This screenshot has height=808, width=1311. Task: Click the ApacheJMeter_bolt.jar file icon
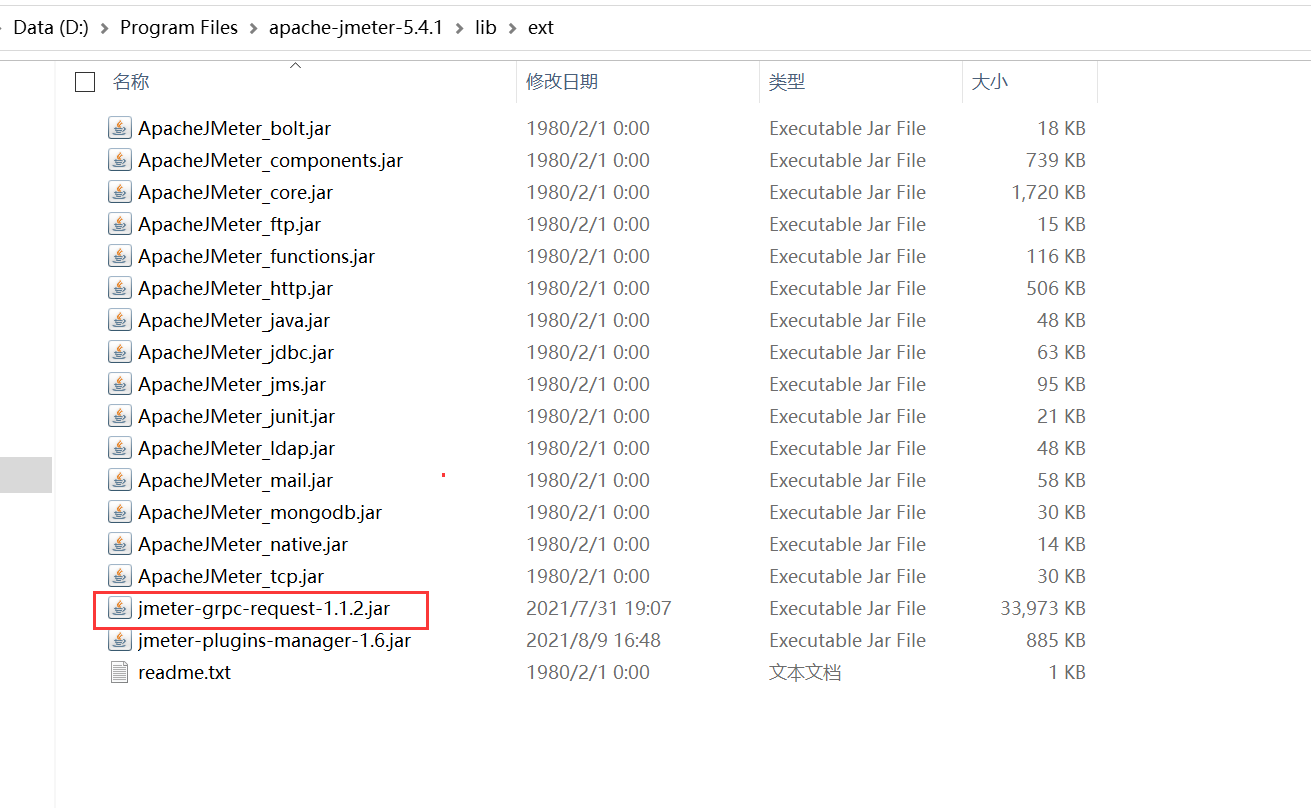tap(120, 128)
